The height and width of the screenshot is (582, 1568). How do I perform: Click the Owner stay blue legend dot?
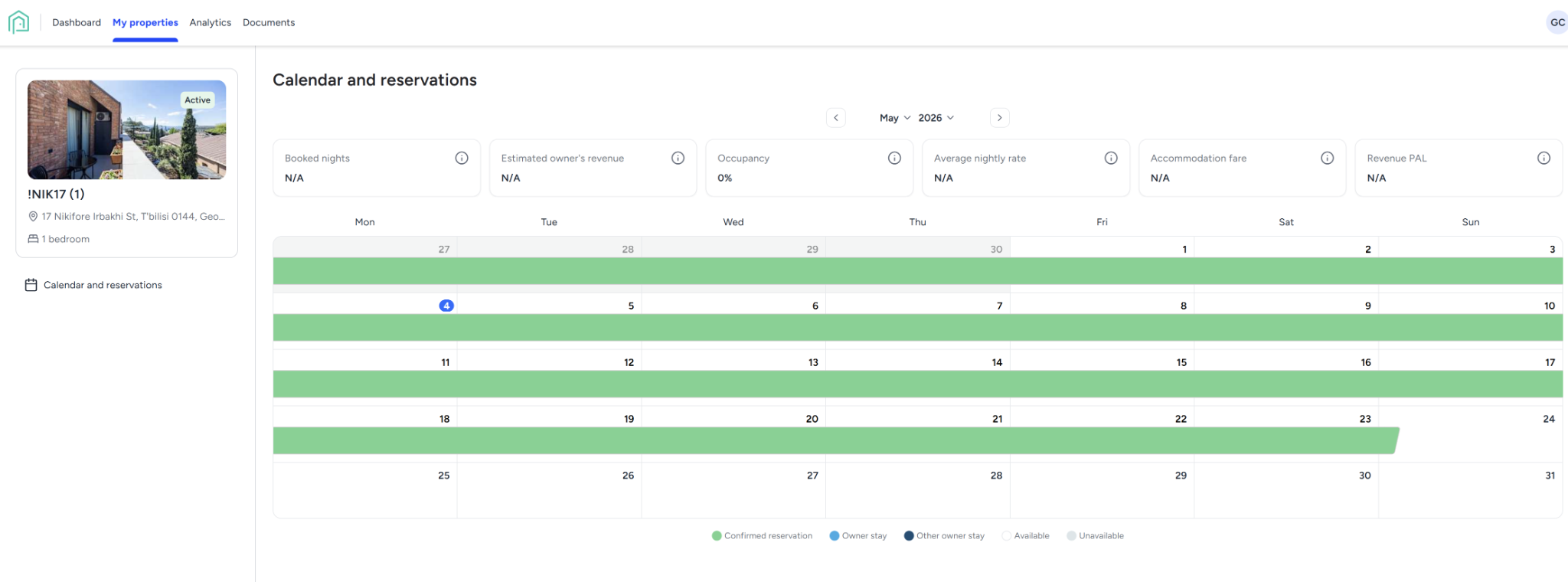click(x=835, y=536)
